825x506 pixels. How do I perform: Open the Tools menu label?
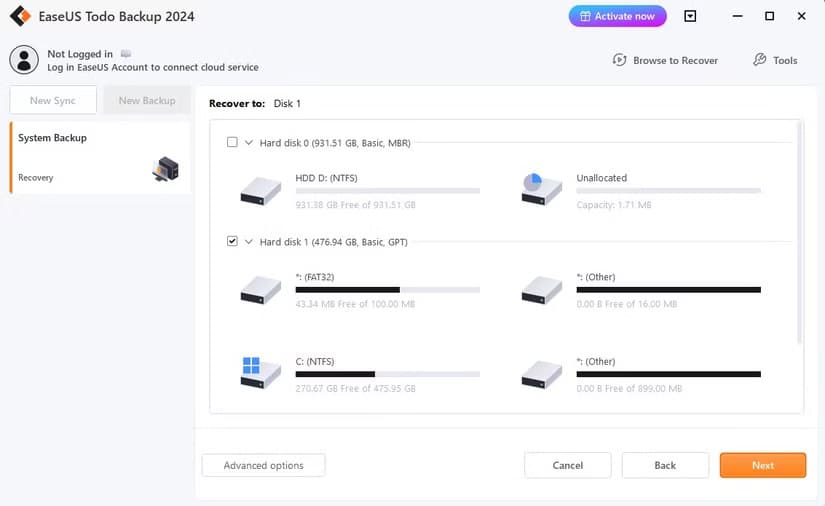(x=785, y=60)
